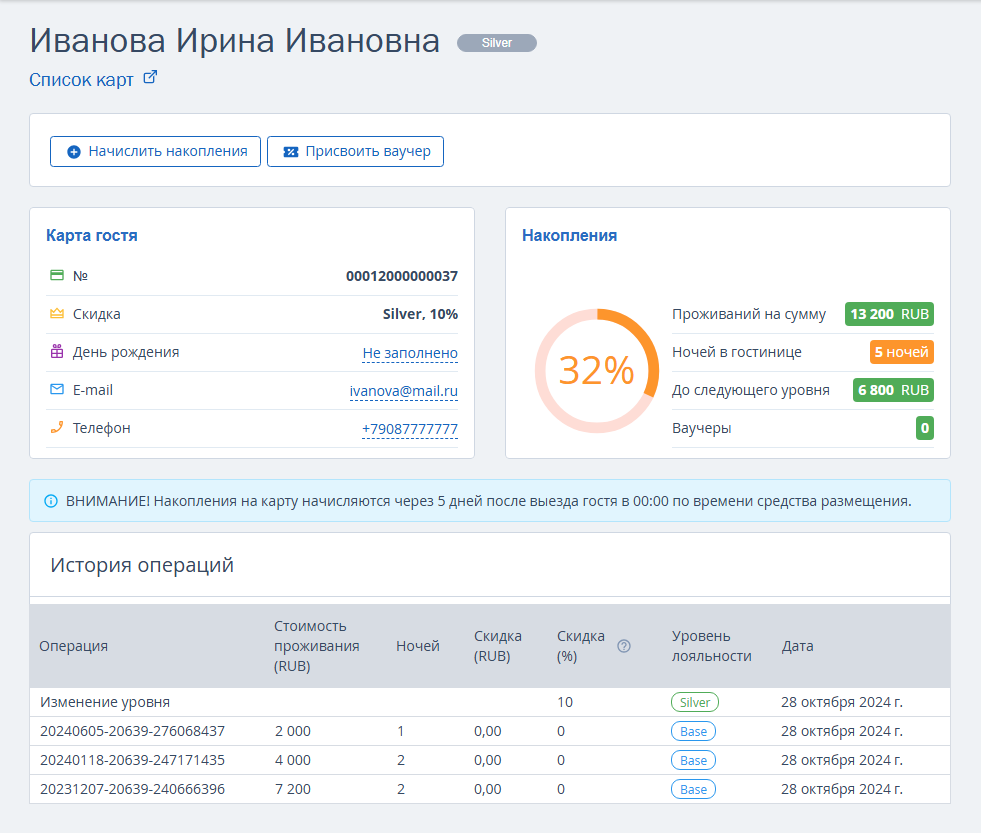981x833 pixels.
Task: Click the info icon in the ВНИМАНИЕ notice
Action: (51, 501)
